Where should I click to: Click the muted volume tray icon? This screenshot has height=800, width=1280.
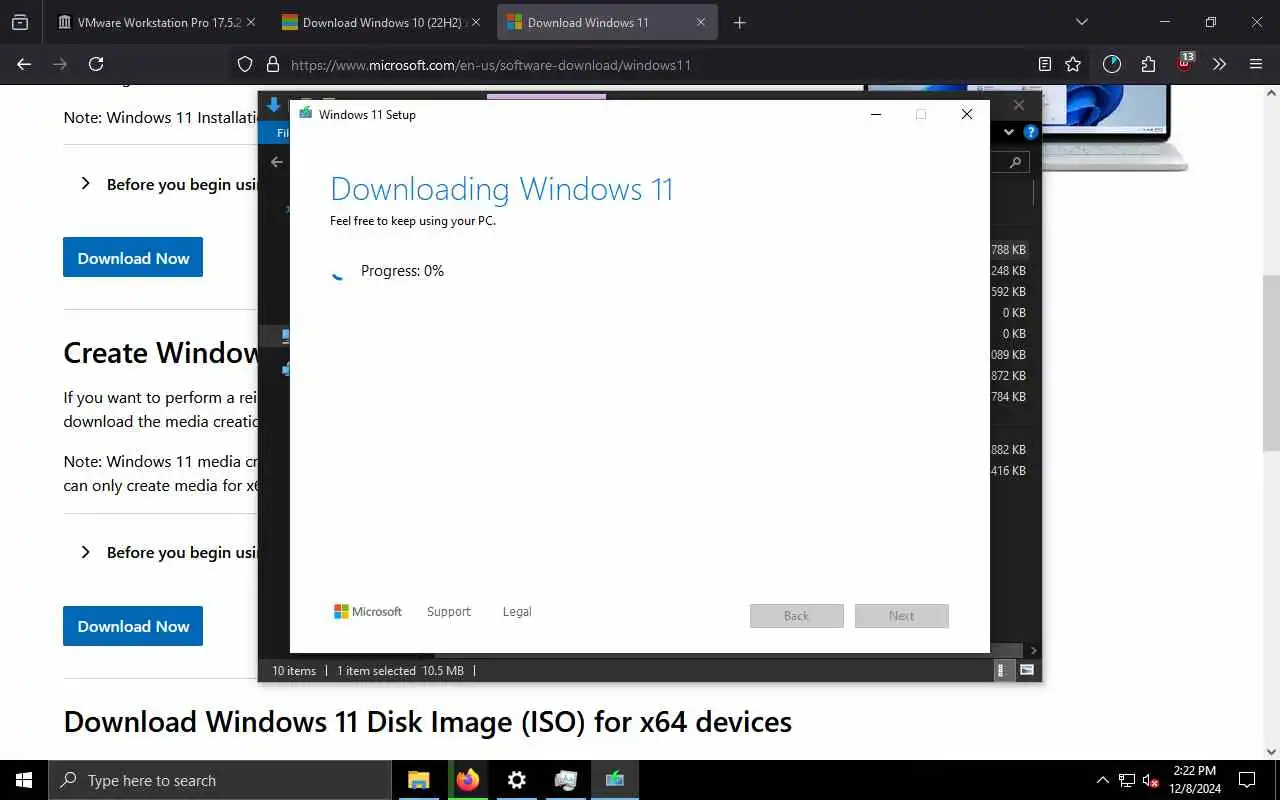pos(1151,780)
